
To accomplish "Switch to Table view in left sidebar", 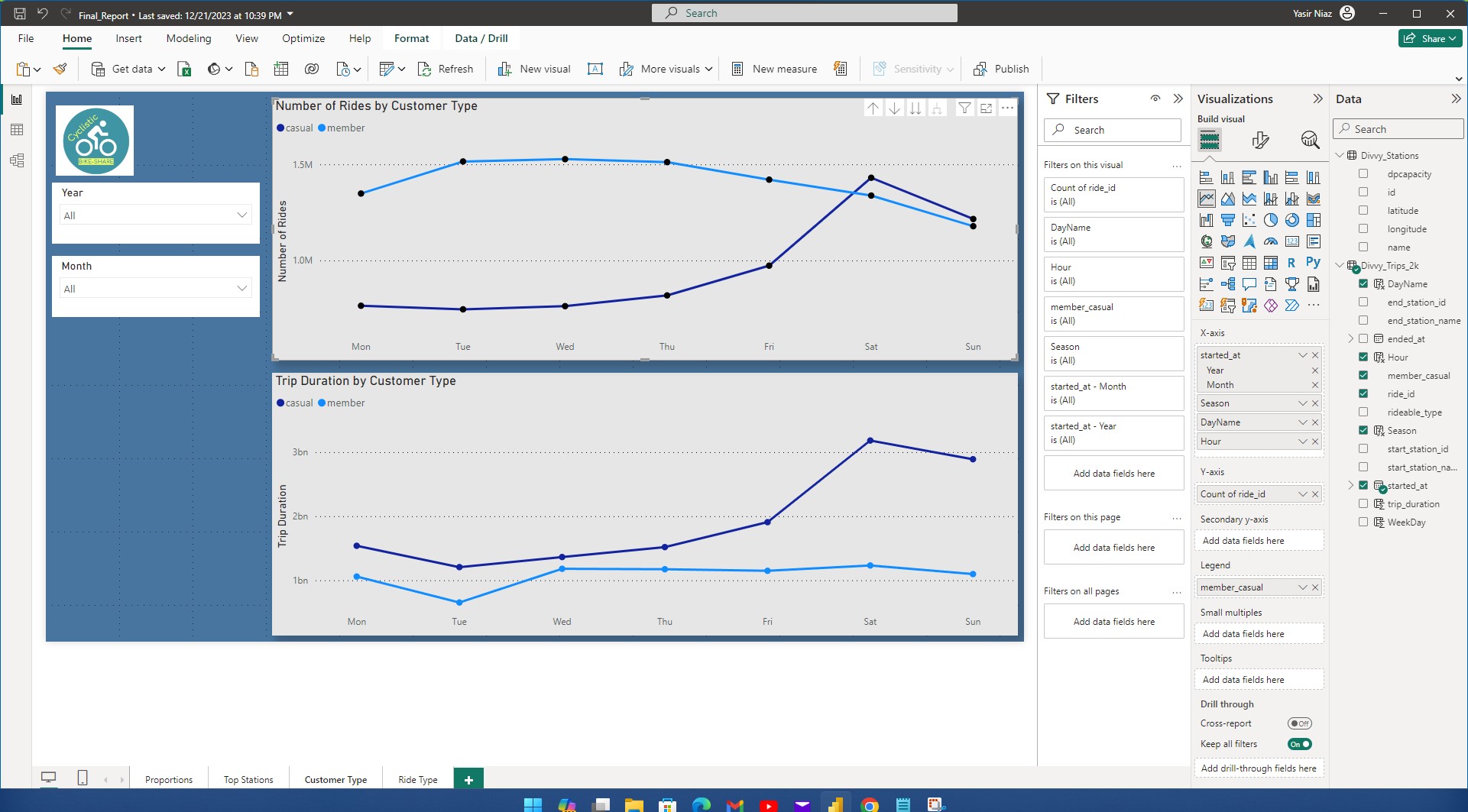I will [x=17, y=130].
